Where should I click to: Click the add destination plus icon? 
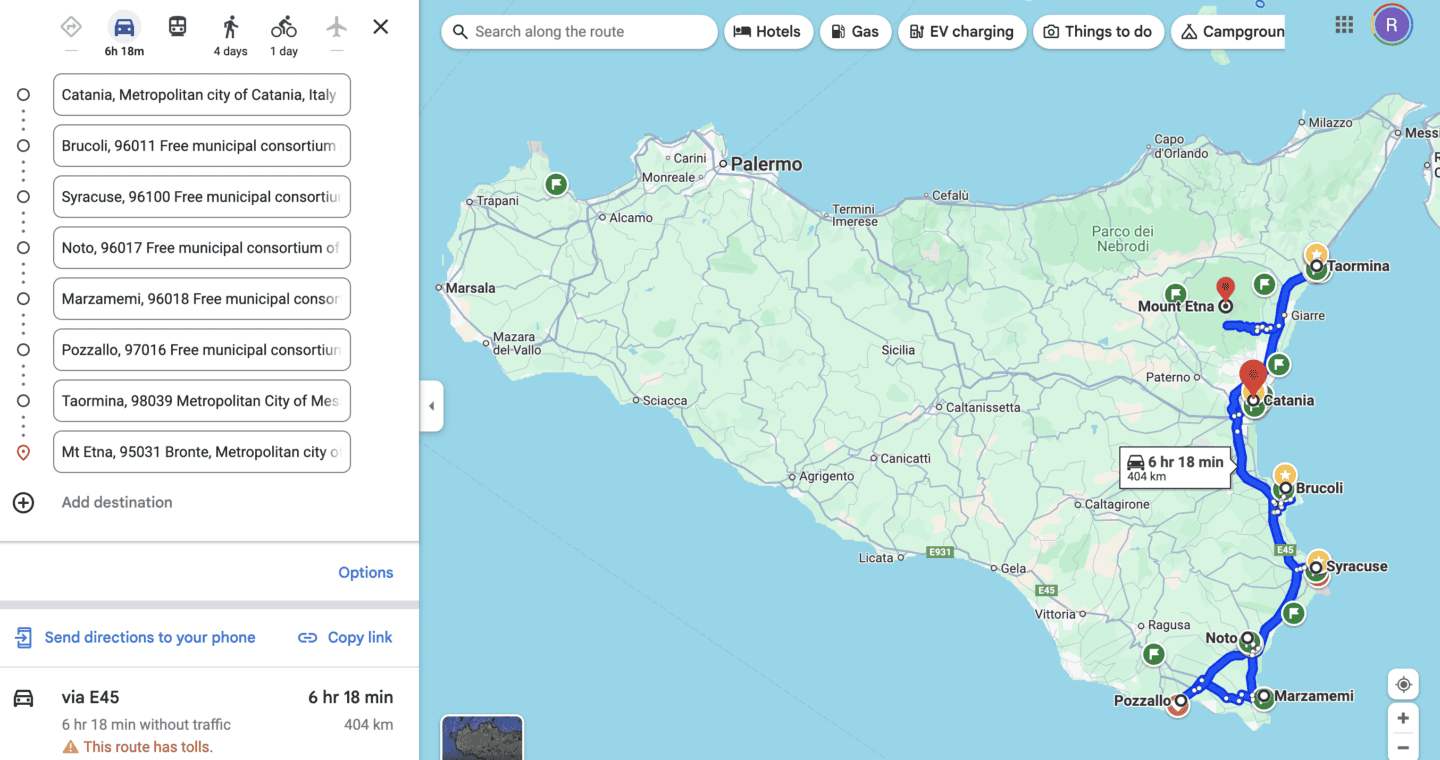(x=23, y=503)
